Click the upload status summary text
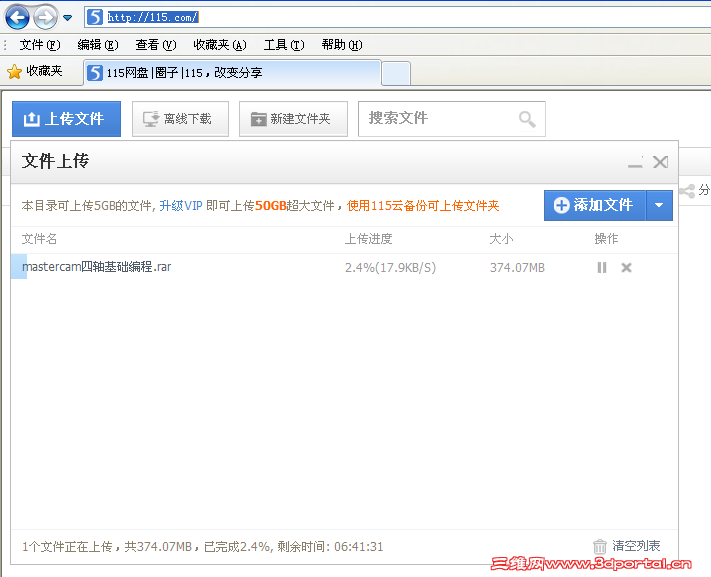711x577 pixels. (202, 547)
